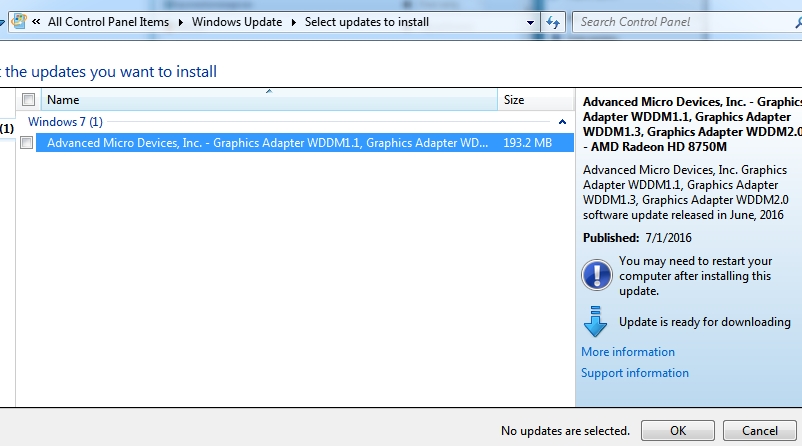Open dropdown arrow after Windows Update breadcrumb
802x446 pixels.
(294, 23)
